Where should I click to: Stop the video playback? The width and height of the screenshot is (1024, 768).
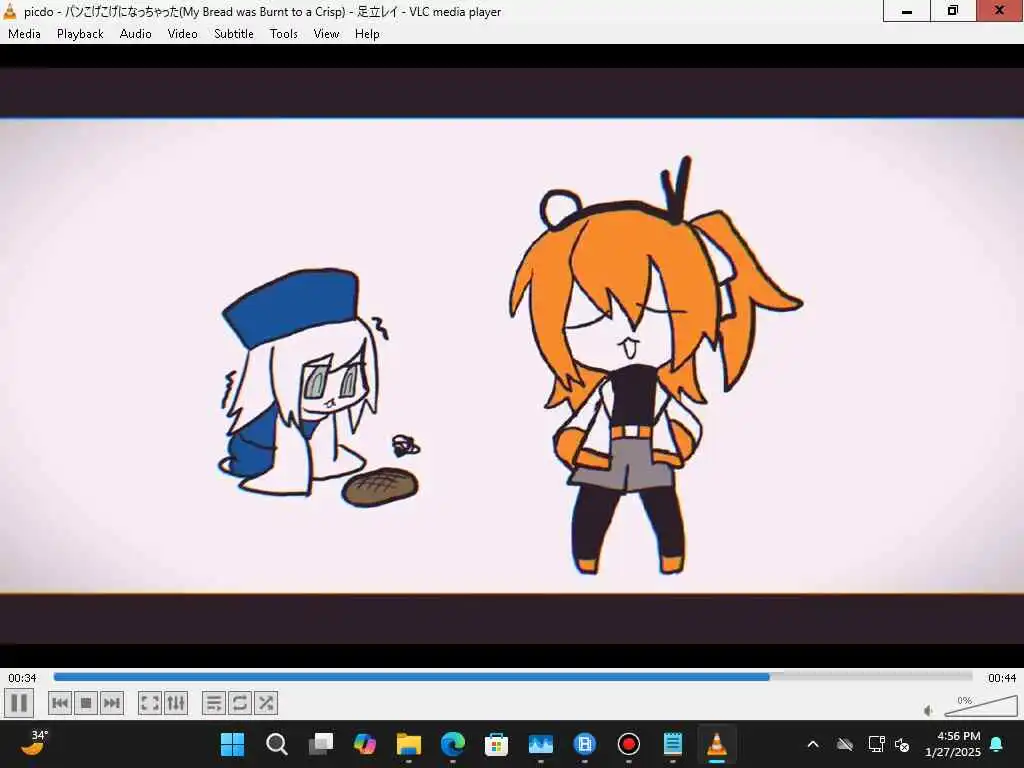click(86, 703)
